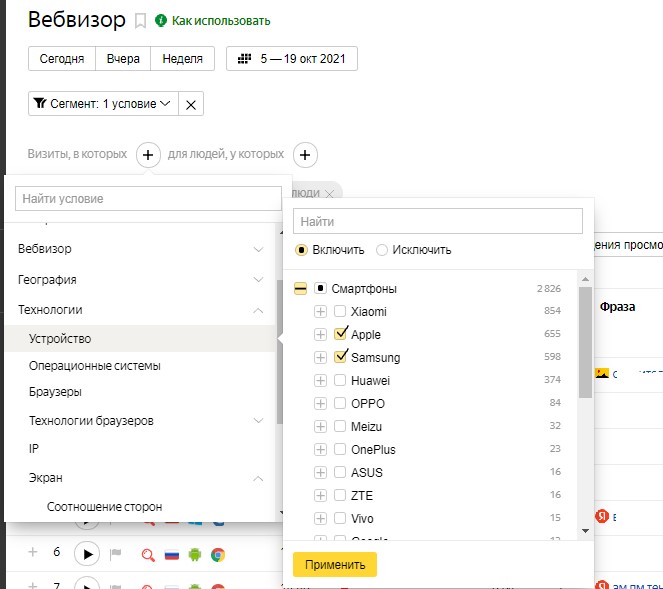Clear the segment with the X button
Image resolution: width=663 pixels, height=589 pixels.
click(191, 104)
